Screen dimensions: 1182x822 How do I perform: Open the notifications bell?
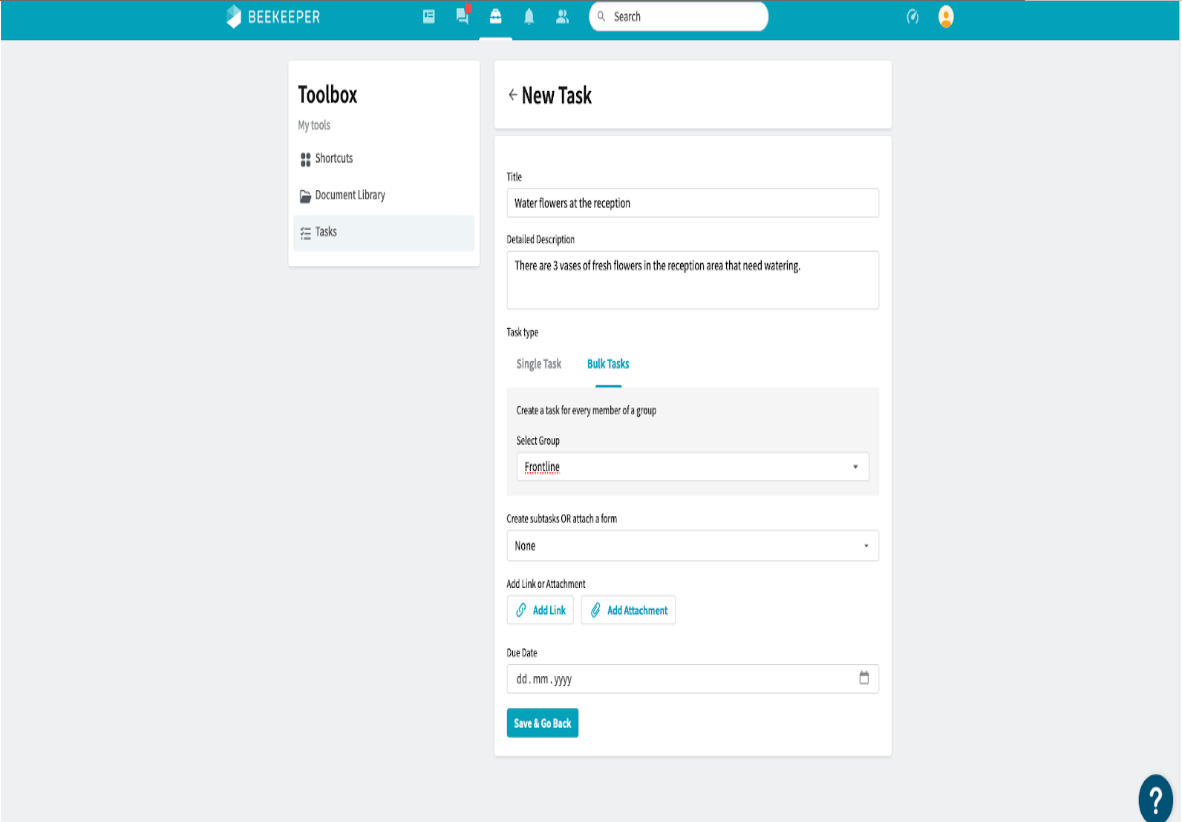pyautogui.click(x=529, y=16)
